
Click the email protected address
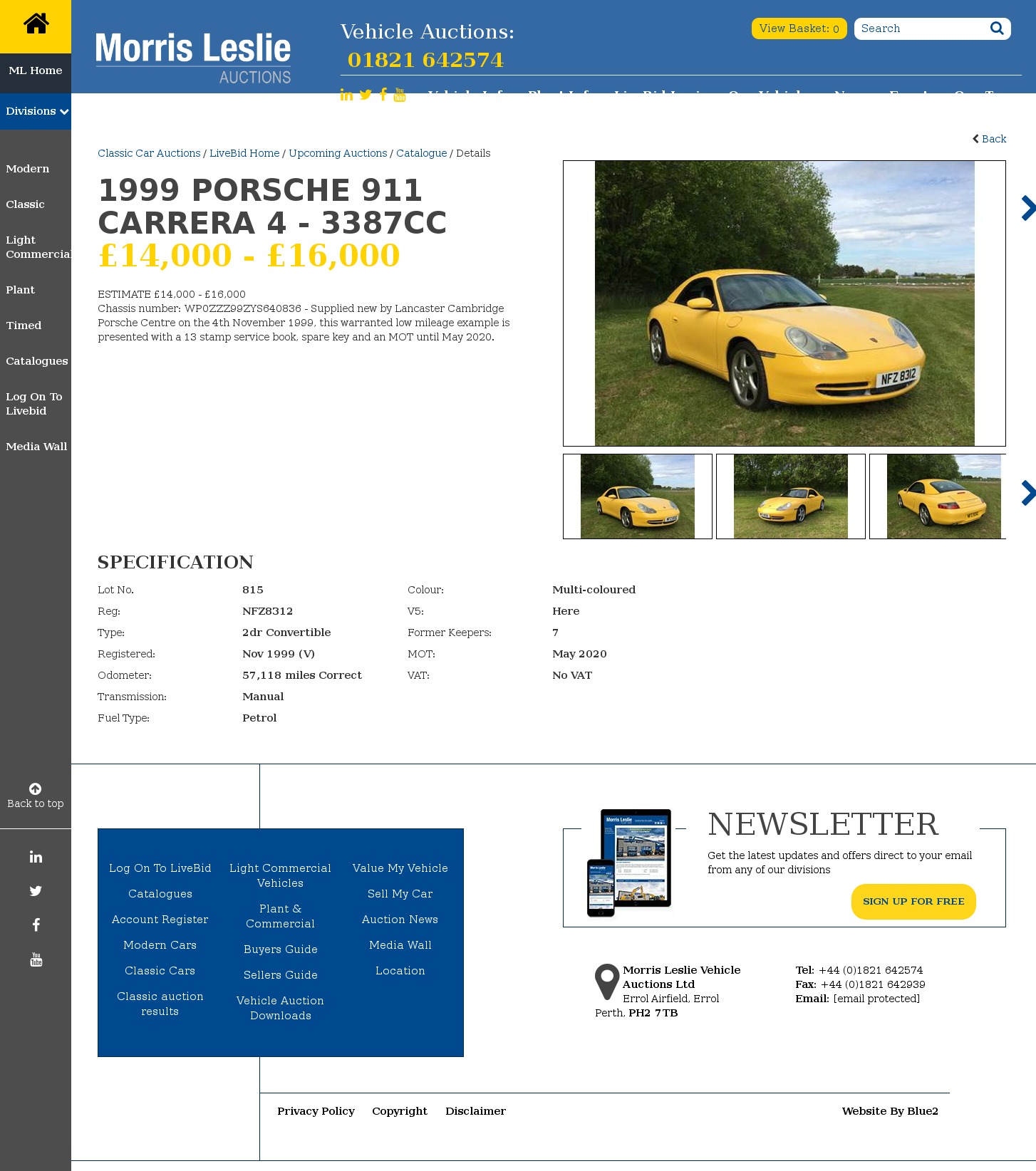click(876, 999)
